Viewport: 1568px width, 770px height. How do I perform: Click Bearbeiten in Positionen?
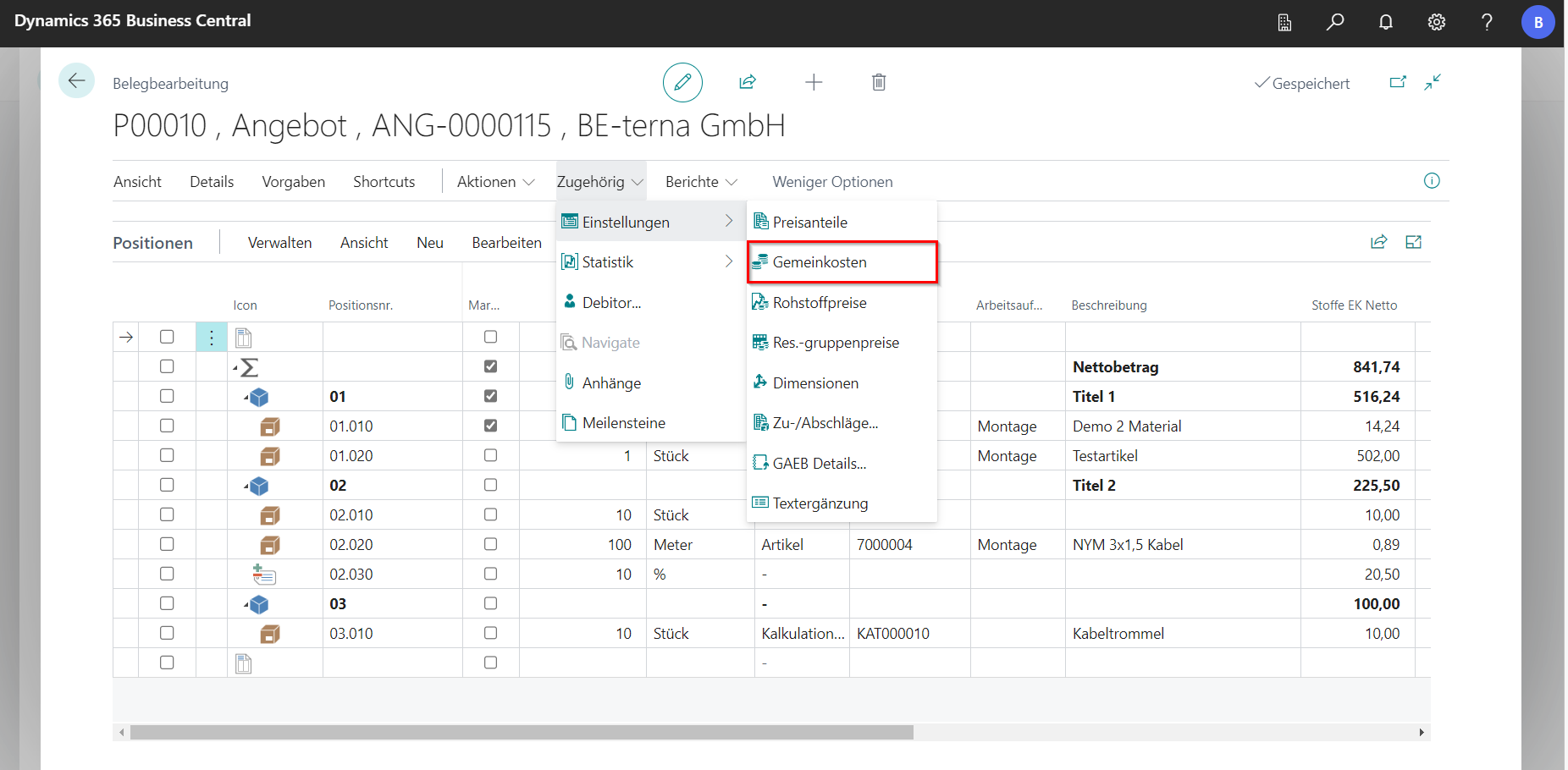[x=506, y=243]
